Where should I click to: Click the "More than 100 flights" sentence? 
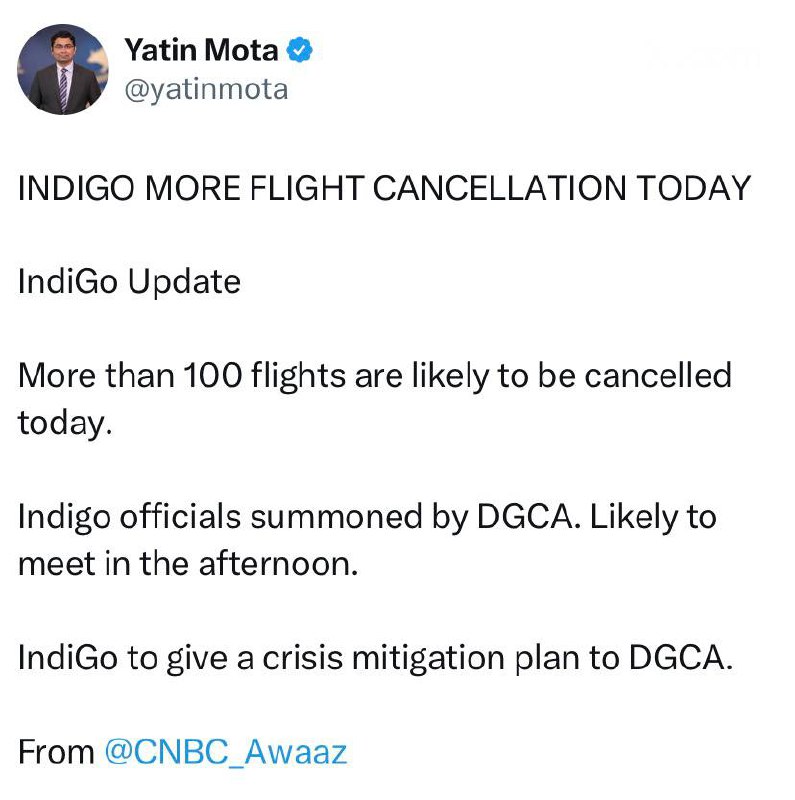[x=375, y=376]
